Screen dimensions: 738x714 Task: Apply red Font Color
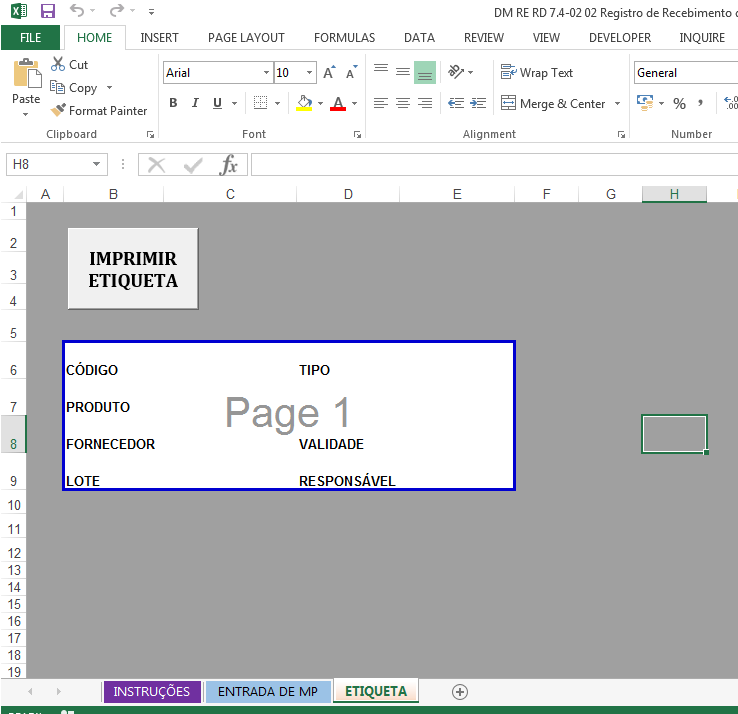click(338, 103)
